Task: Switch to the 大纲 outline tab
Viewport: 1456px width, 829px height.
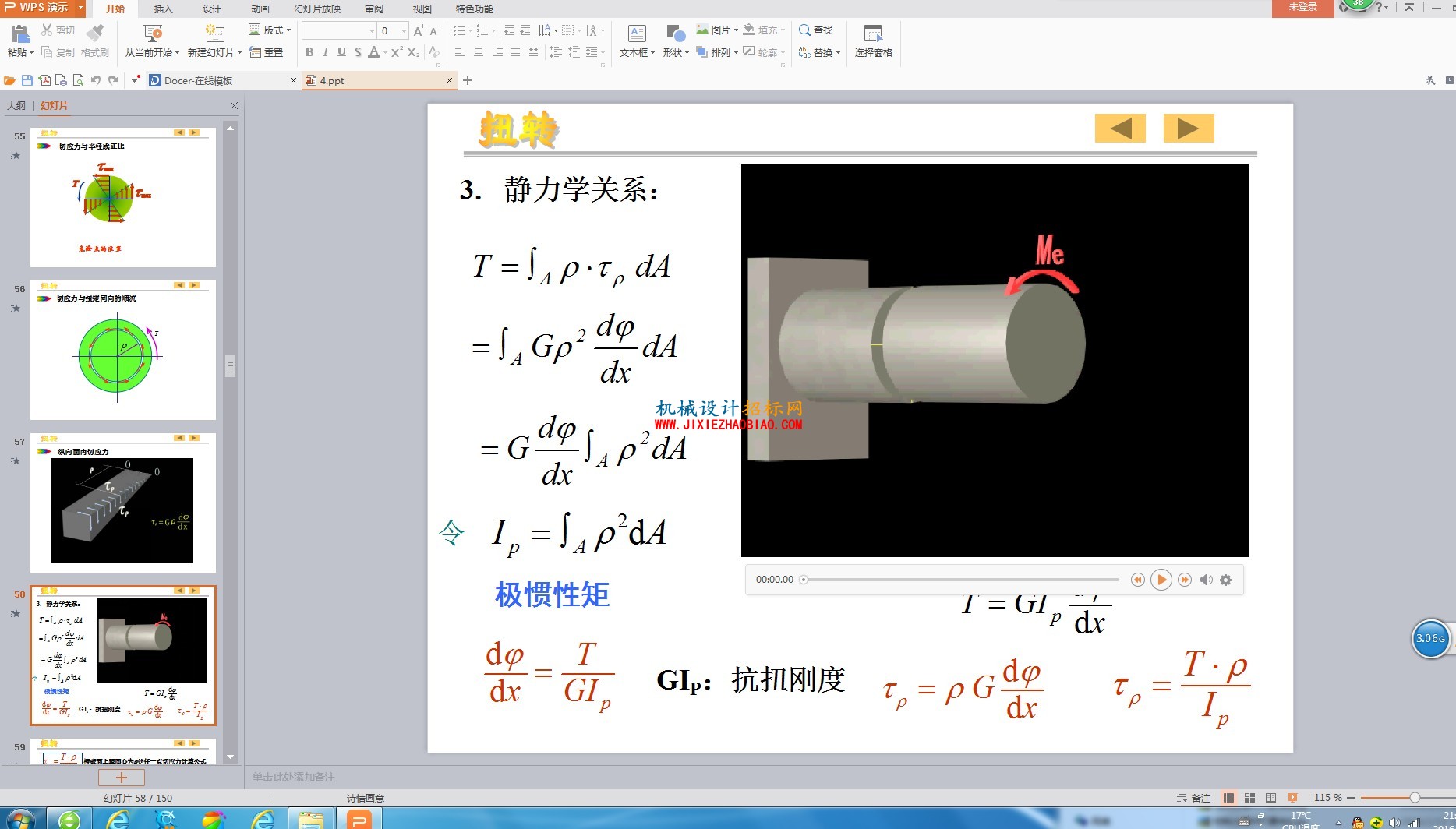Action: click(16, 105)
